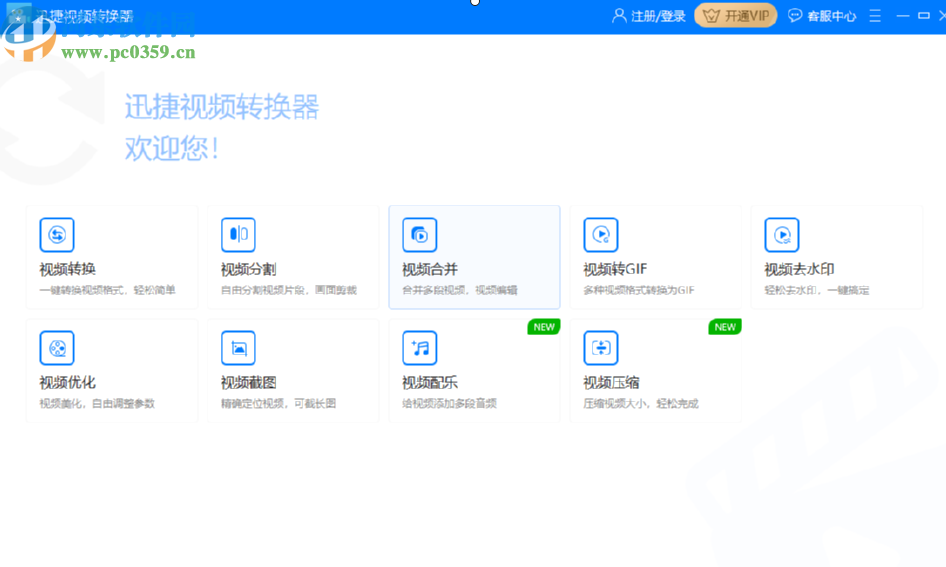
Task: Open the hamburger menu in title bar
Action: coord(876,16)
